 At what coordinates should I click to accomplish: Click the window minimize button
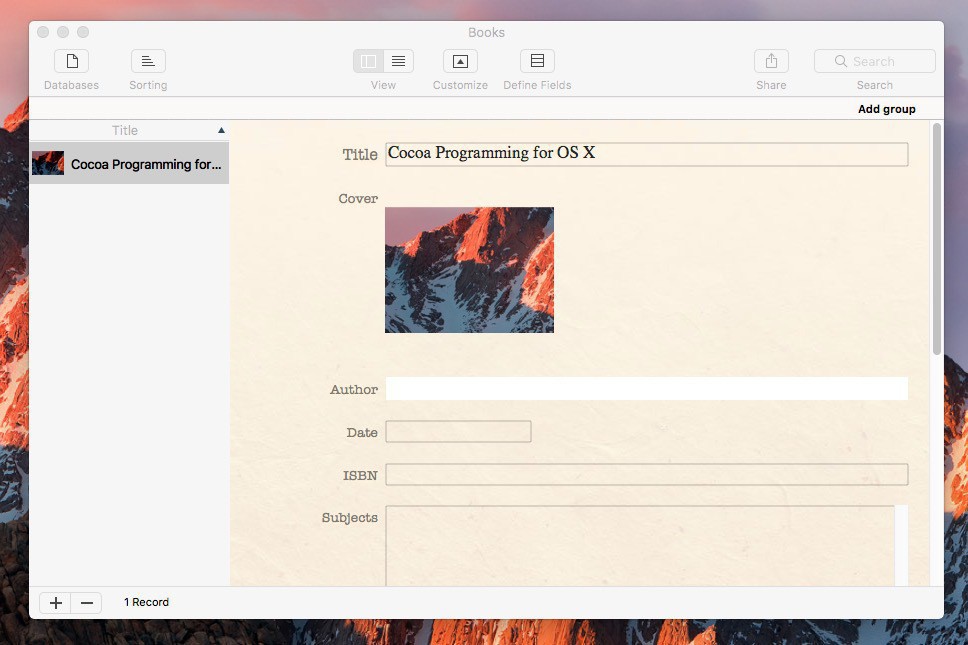63,32
